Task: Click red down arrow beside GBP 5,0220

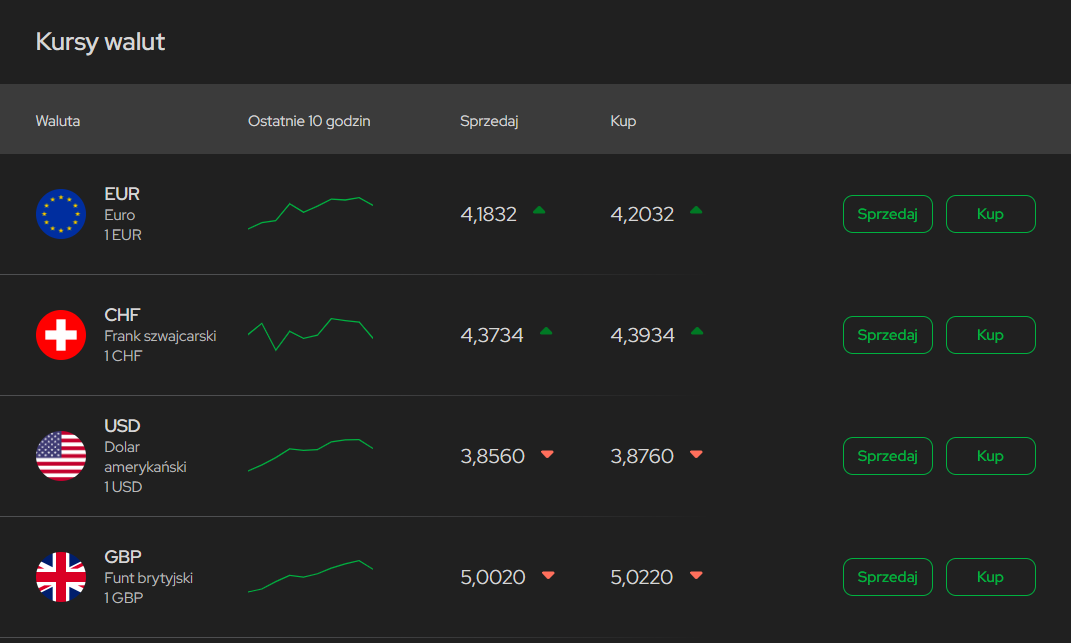Action: coord(697,575)
